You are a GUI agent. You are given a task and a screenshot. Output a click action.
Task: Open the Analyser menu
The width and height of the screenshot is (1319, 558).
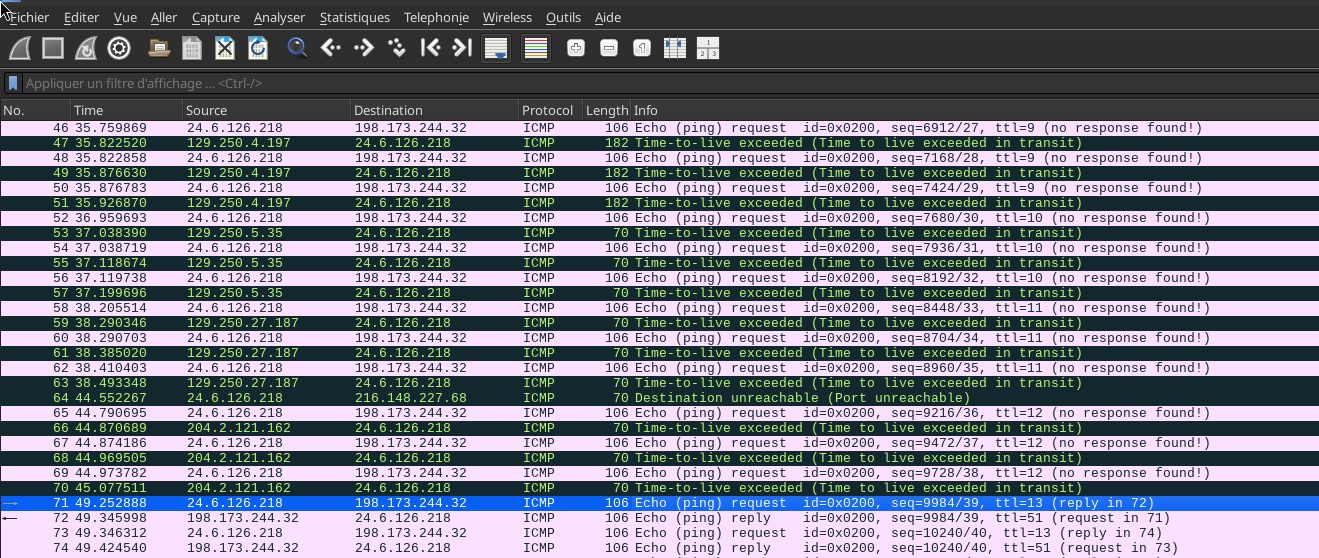coord(280,17)
